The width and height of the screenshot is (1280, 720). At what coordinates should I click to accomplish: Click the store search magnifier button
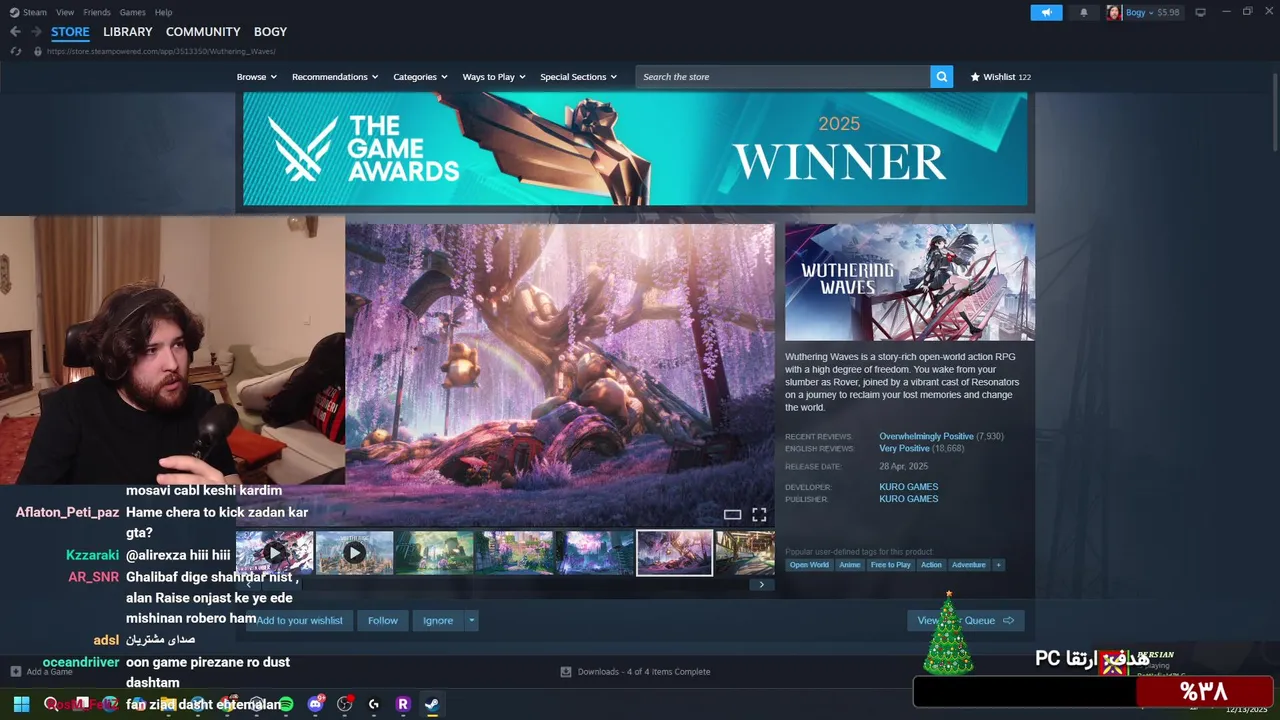click(x=941, y=77)
